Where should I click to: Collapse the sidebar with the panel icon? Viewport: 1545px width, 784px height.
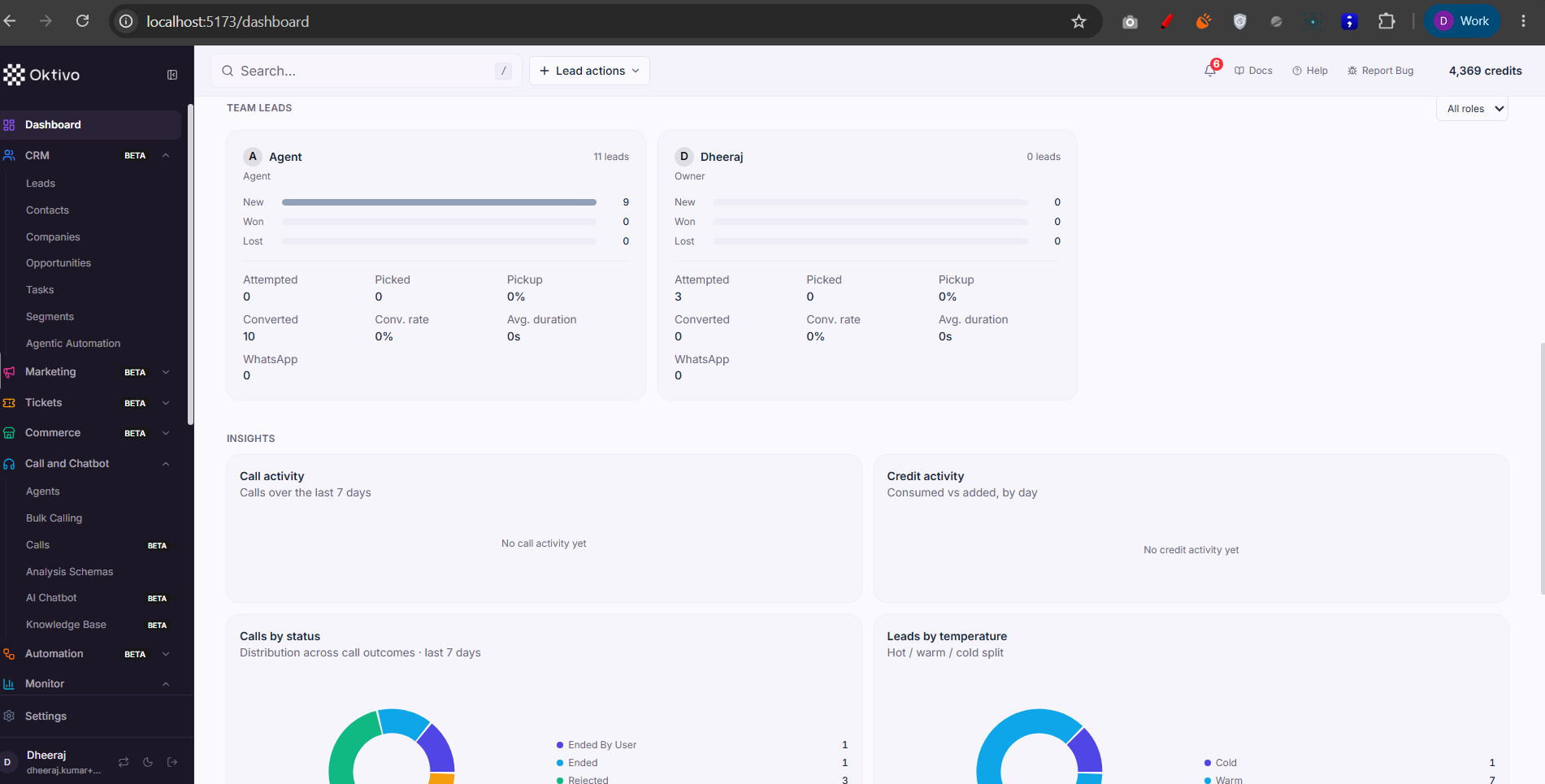tap(172, 75)
